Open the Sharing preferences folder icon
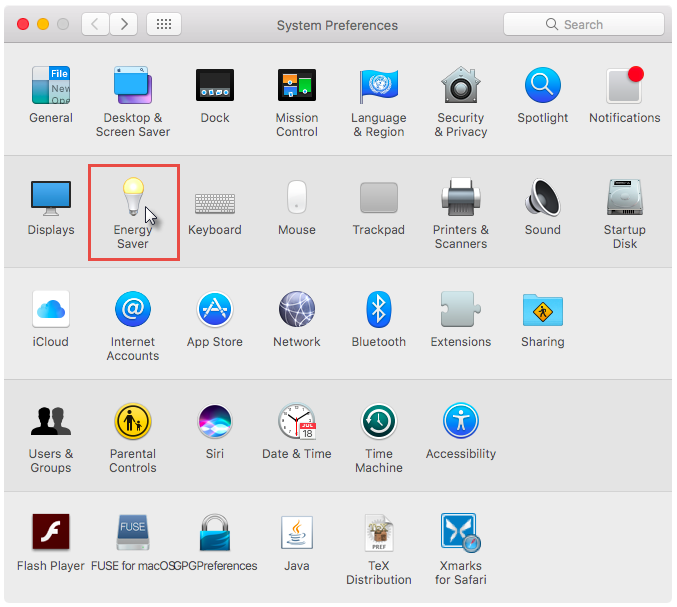The width and height of the screenshot is (677, 607). (x=543, y=310)
